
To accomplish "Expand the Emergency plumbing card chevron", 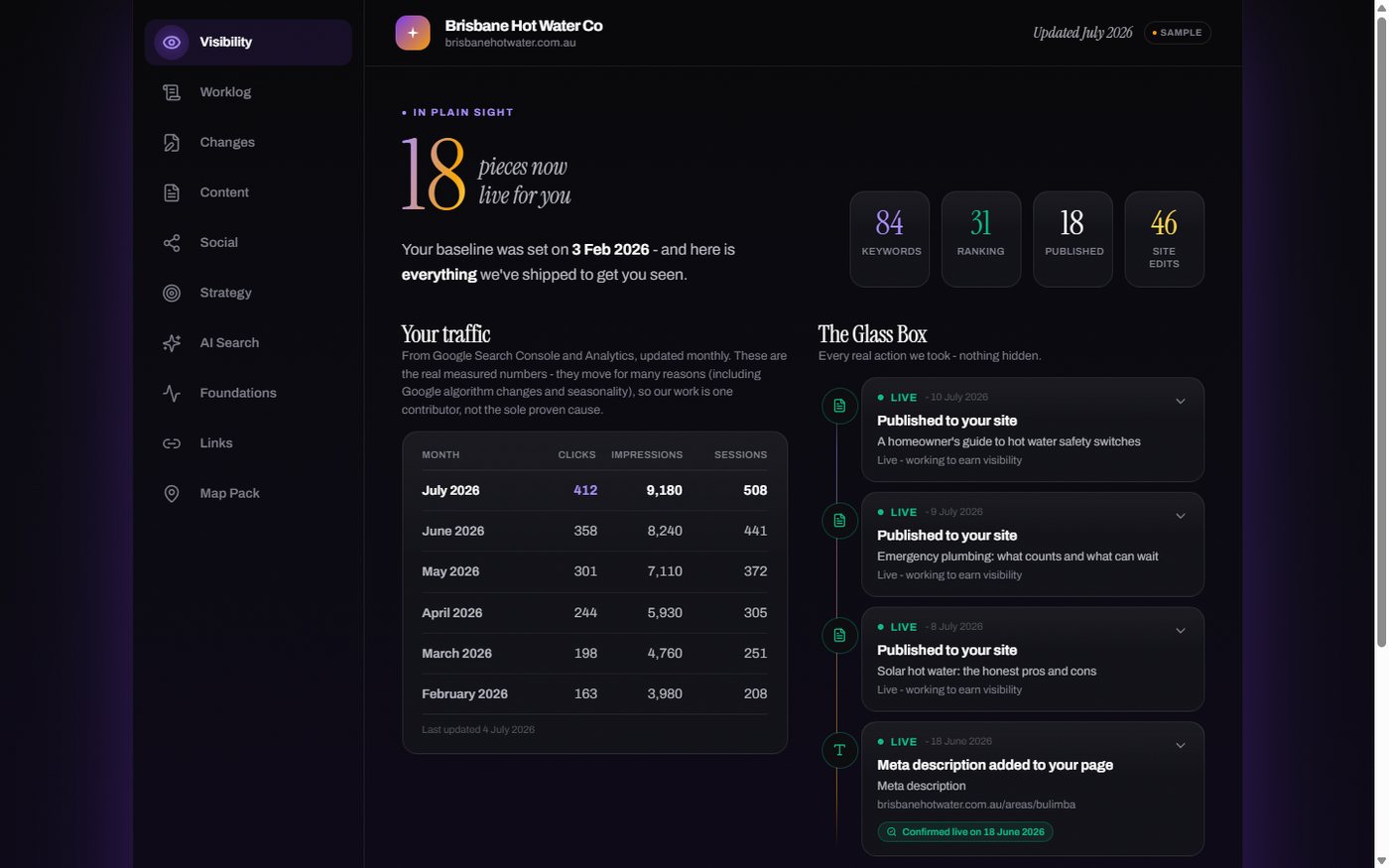I will (x=1181, y=516).
